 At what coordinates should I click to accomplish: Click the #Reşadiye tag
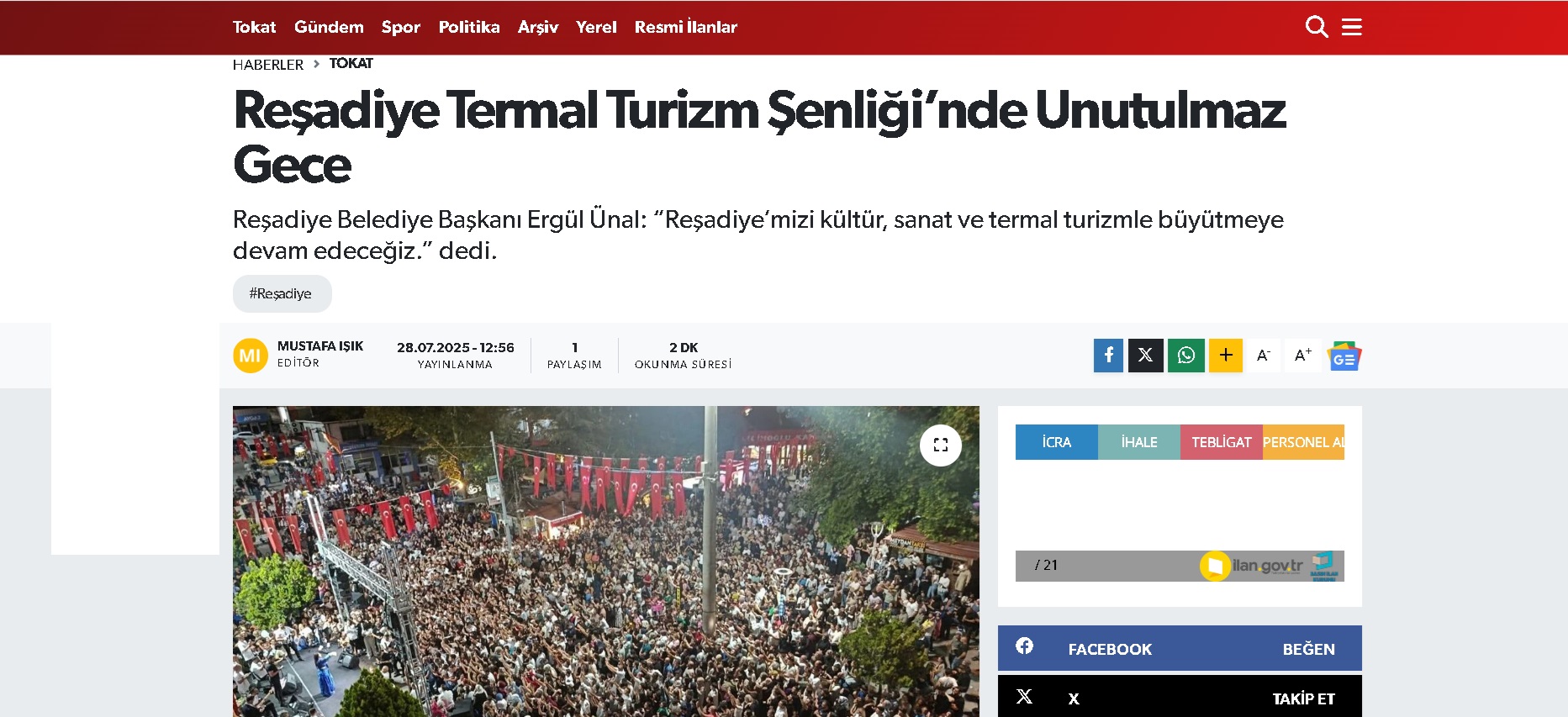click(x=282, y=293)
